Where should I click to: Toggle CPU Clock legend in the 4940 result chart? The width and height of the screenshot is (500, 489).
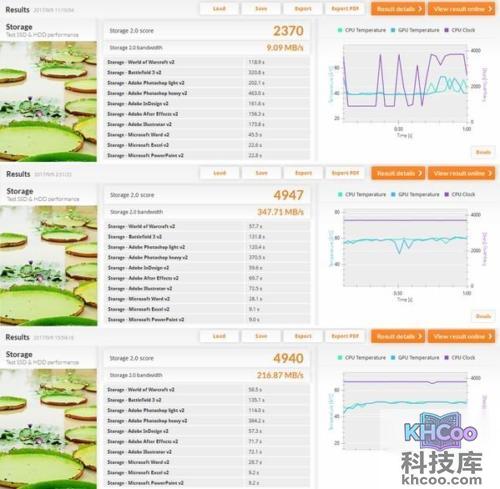[460, 358]
